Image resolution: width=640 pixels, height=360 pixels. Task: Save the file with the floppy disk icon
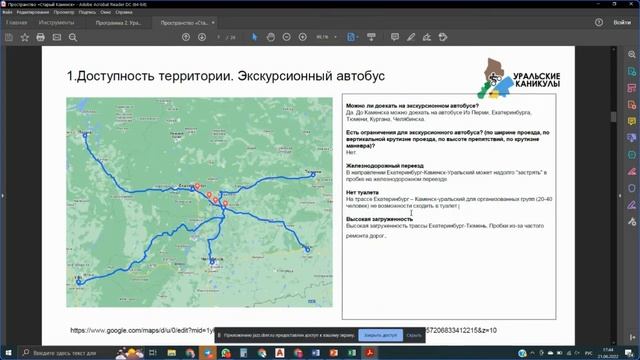(x=9, y=38)
